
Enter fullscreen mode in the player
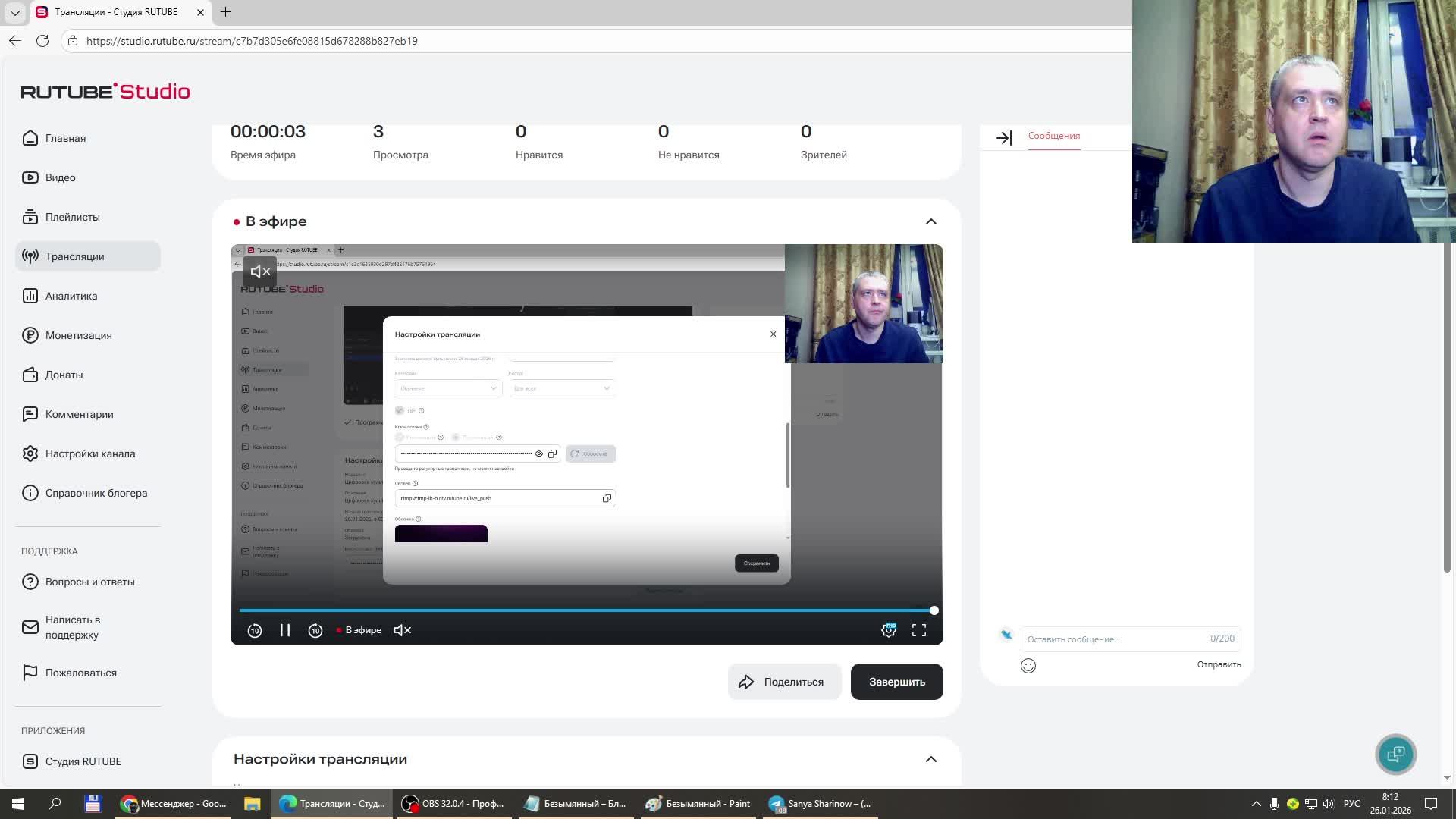(919, 630)
